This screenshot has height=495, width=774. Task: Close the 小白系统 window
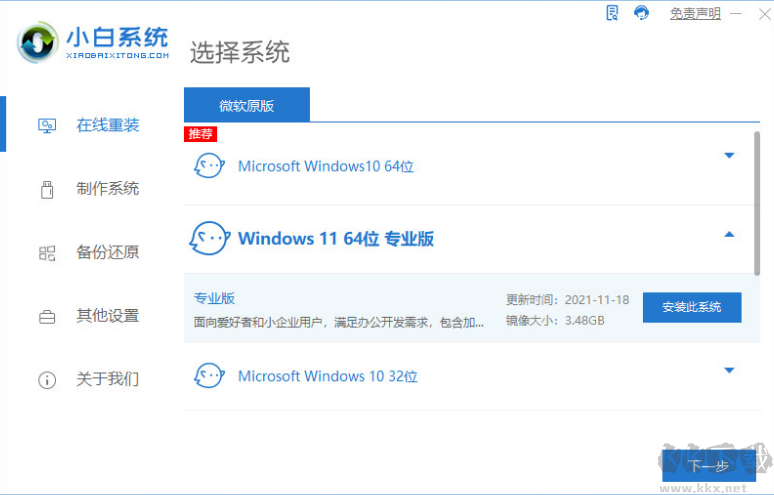click(764, 14)
